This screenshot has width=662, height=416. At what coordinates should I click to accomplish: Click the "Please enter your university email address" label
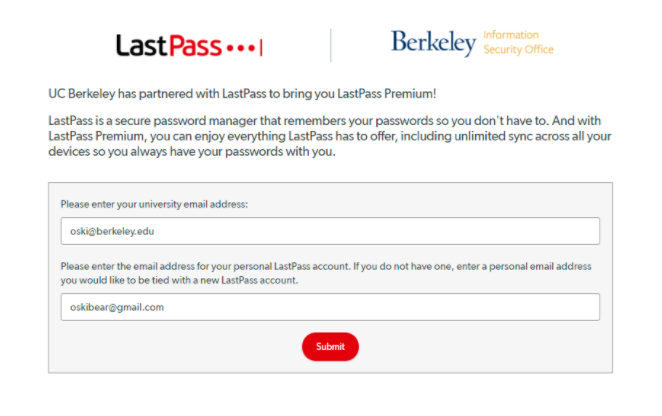[x=154, y=204]
